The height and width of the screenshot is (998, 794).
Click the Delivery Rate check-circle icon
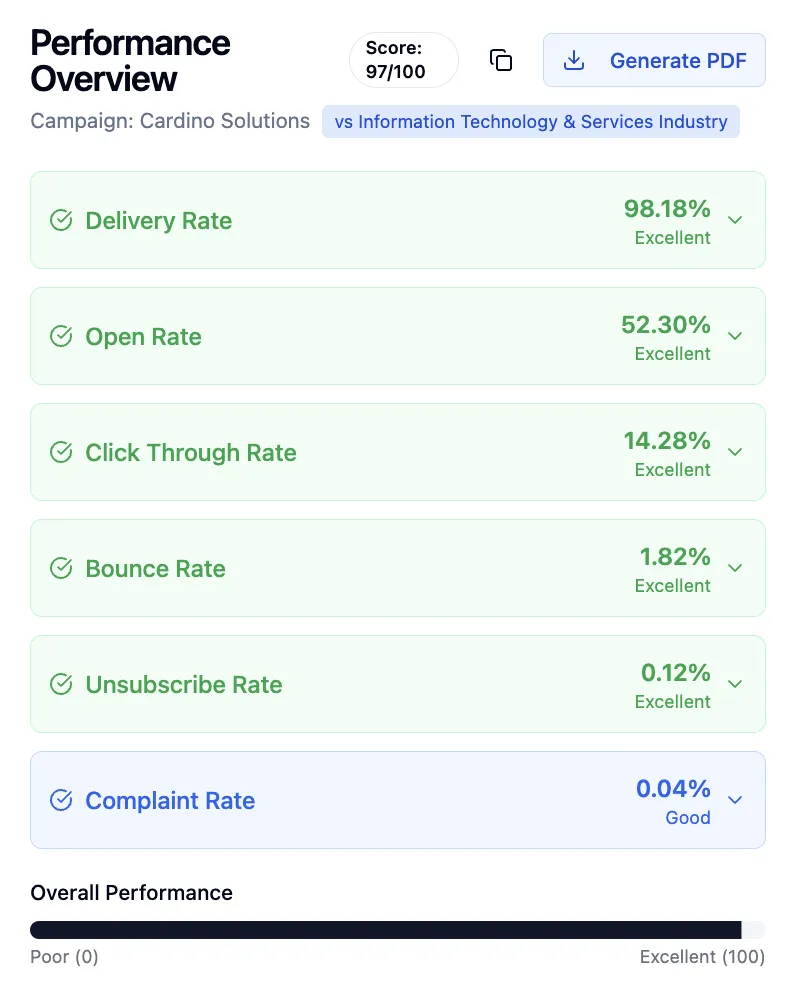coord(61,220)
